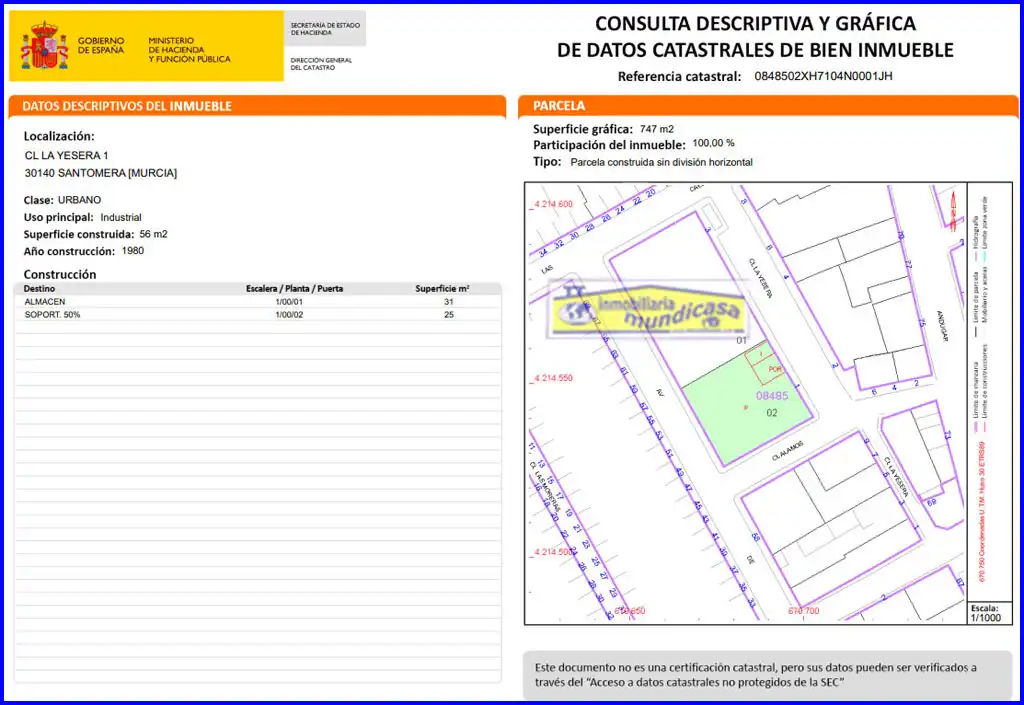Click the "CONSULTA DESCRIPTIVA Y GRÁFICA" title line
Image resolution: width=1024 pixels, height=705 pixels.
click(755, 24)
